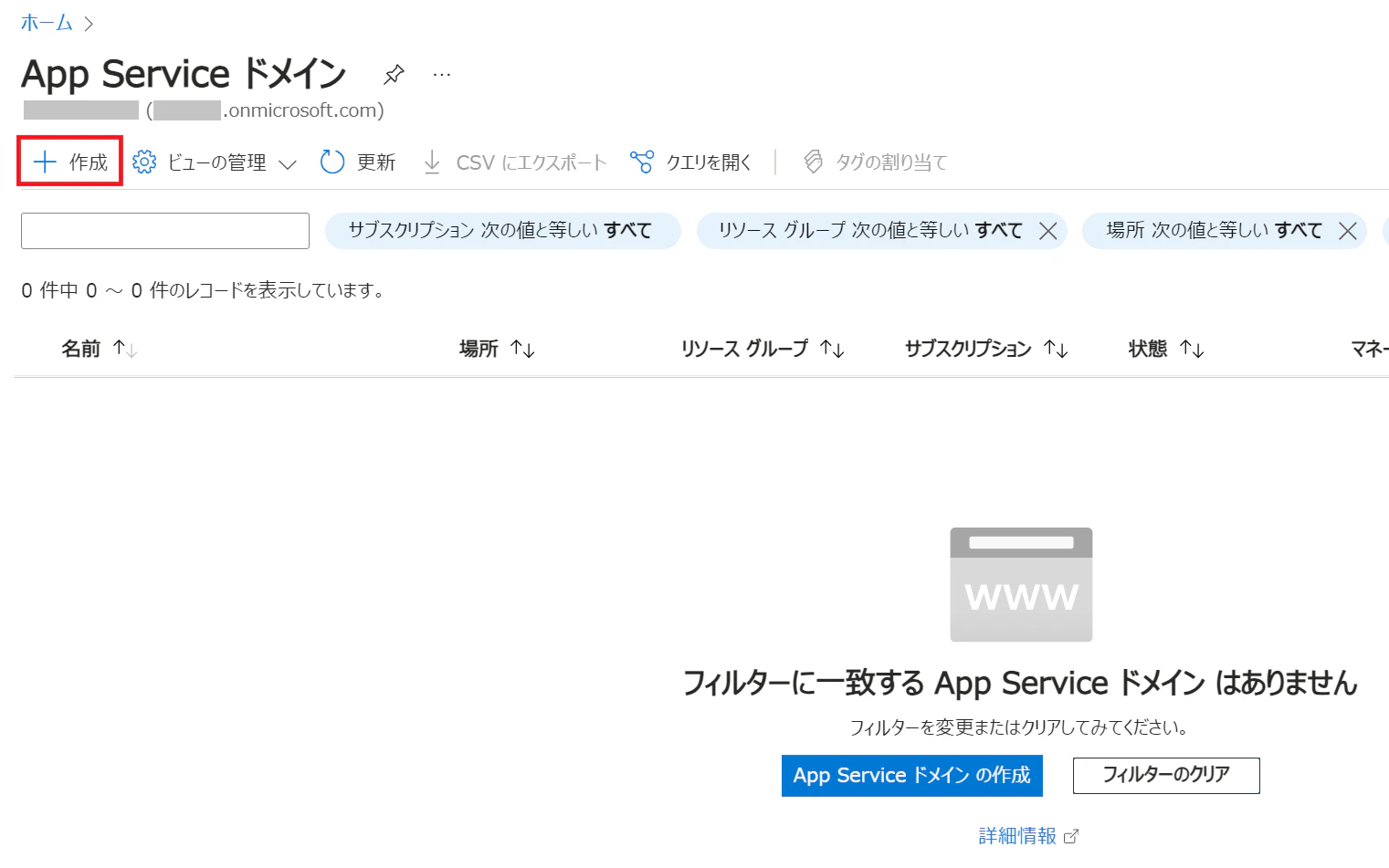
Task: Click the リソース グループ column header text
Action: [x=744, y=349]
